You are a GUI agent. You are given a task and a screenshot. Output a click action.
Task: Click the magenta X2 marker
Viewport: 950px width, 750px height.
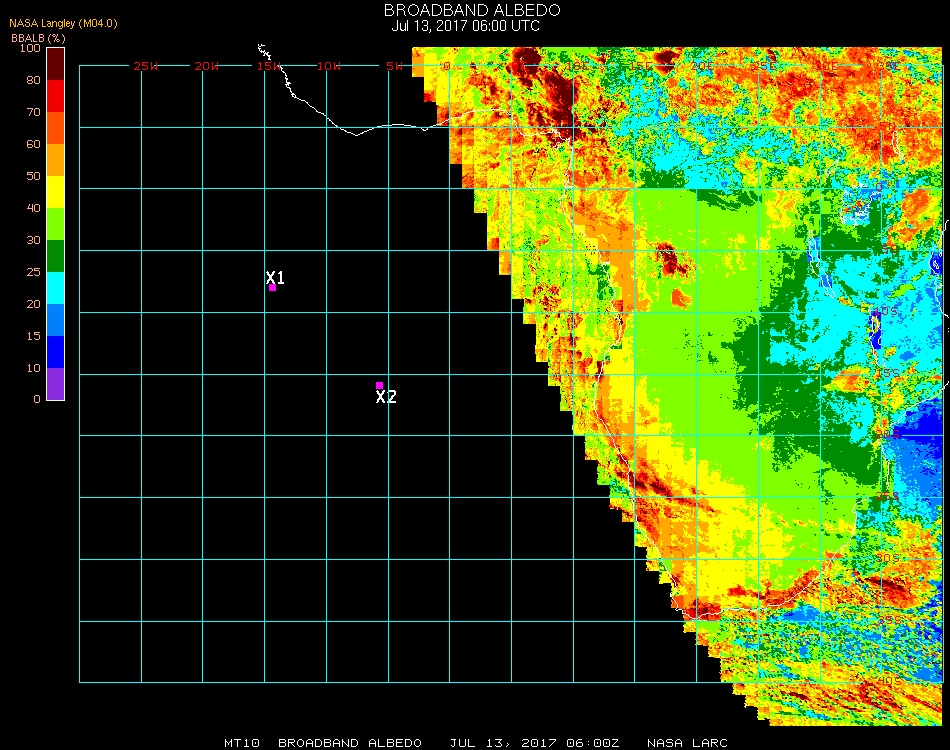379,386
